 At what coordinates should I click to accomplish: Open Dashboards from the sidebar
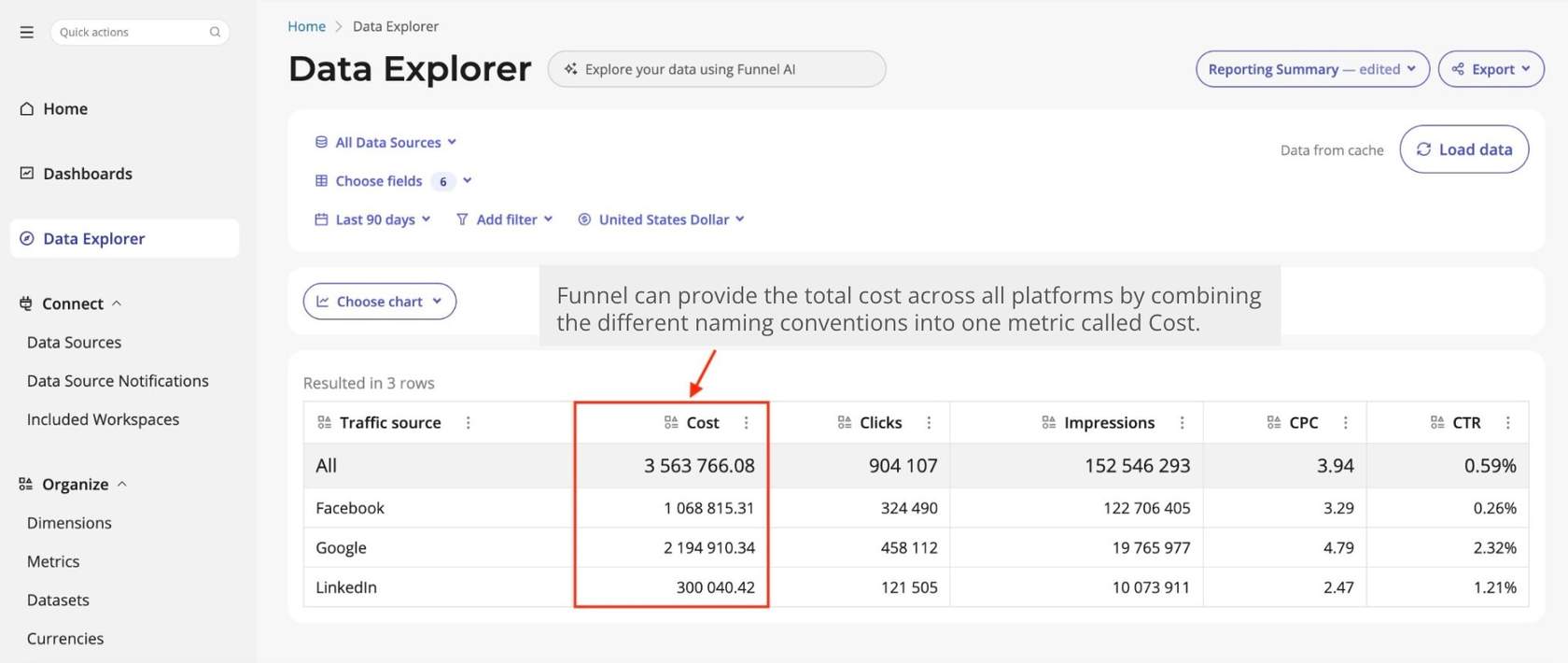click(87, 174)
